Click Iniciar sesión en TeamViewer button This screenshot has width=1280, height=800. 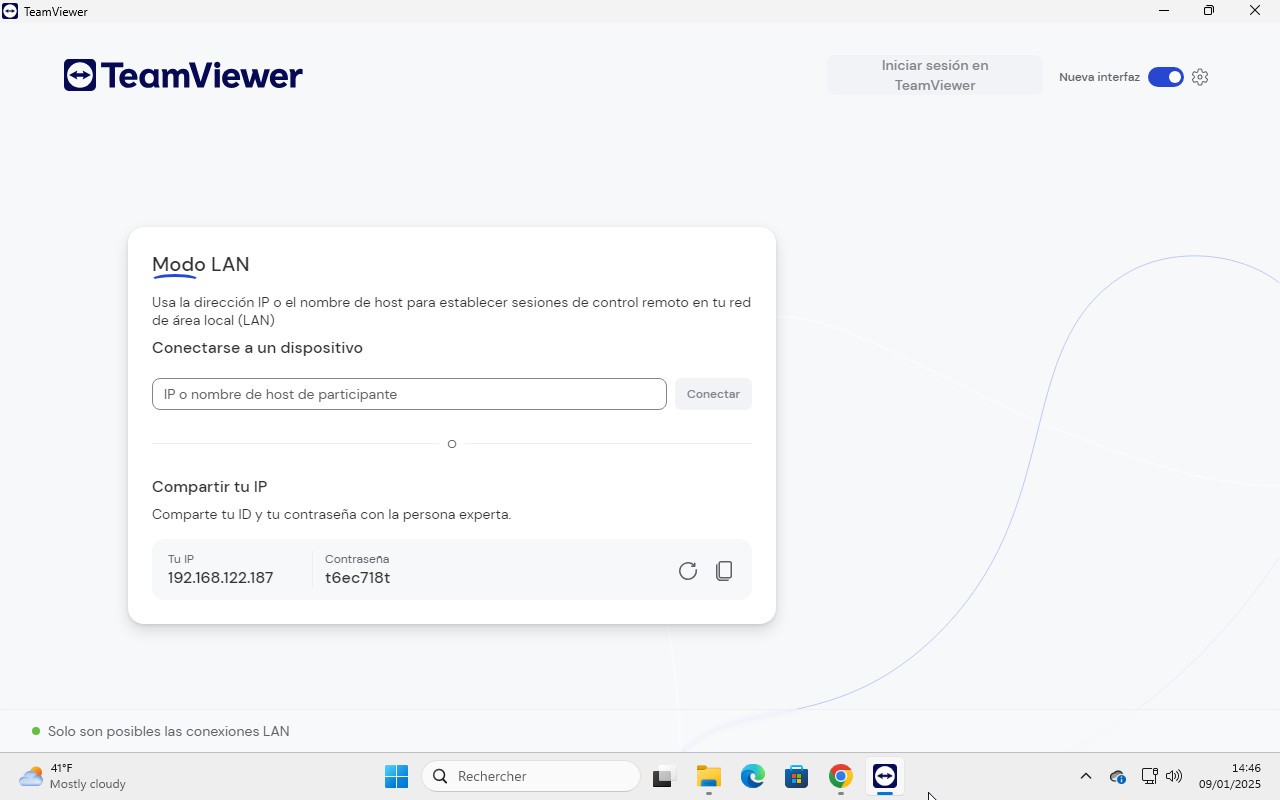coord(934,75)
